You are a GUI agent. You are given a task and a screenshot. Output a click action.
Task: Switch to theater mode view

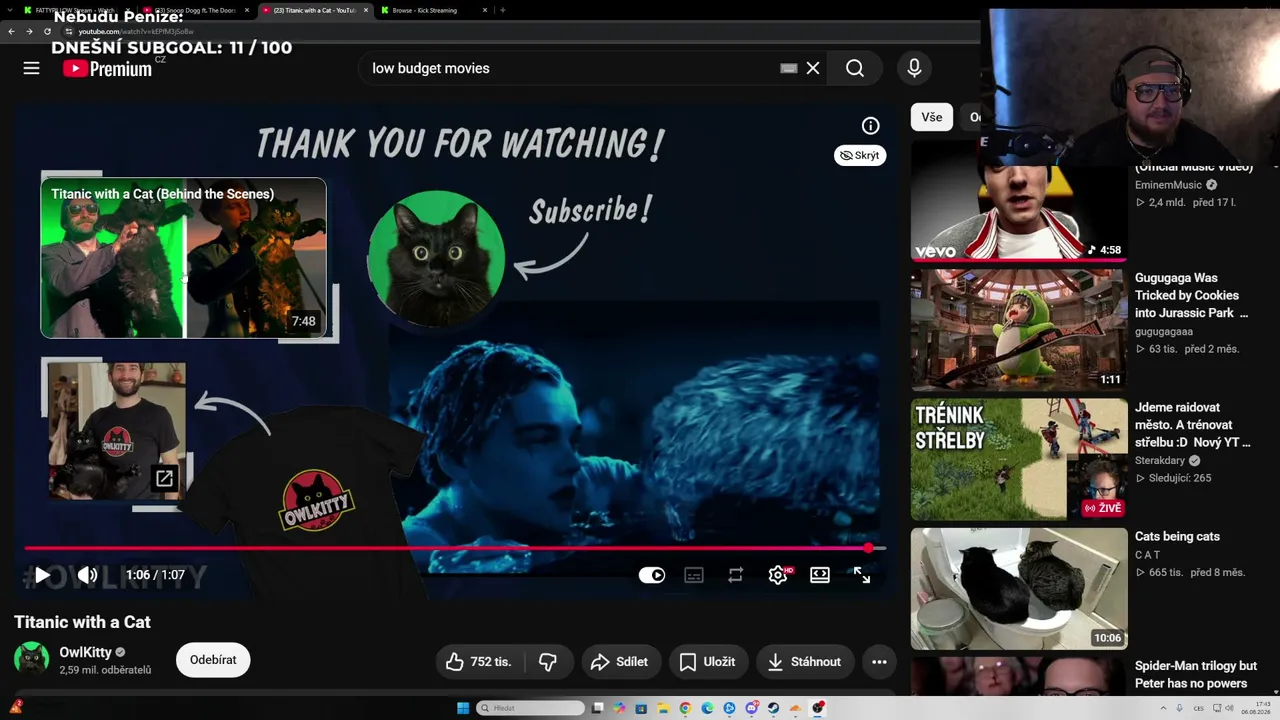tap(820, 575)
